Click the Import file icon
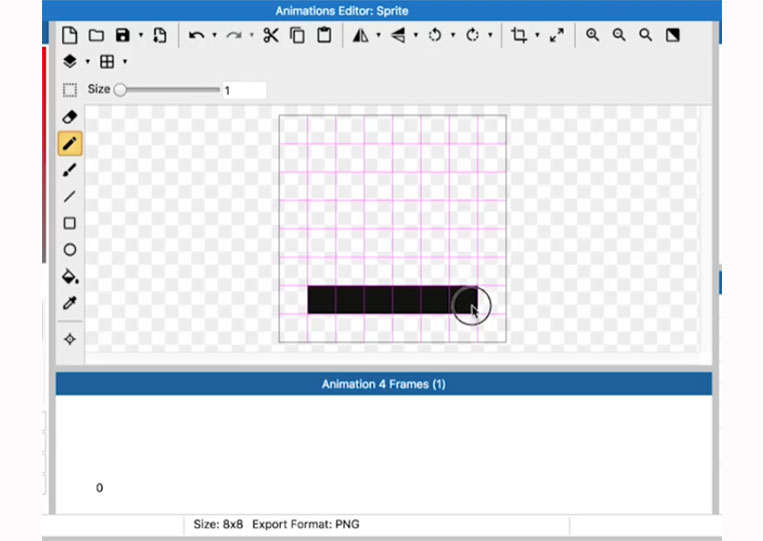This screenshot has width=763, height=541. (160, 35)
